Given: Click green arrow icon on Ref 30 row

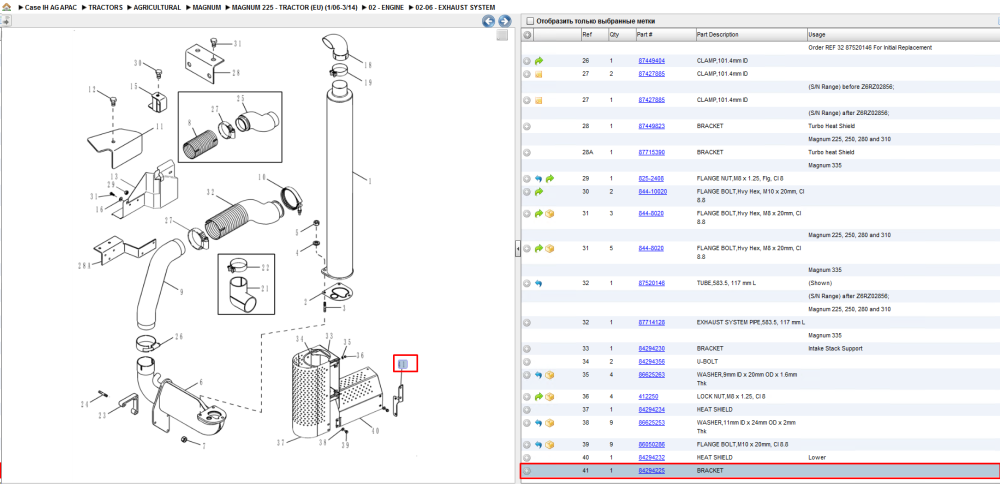Looking at the screenshot, I should coord(539,191).
